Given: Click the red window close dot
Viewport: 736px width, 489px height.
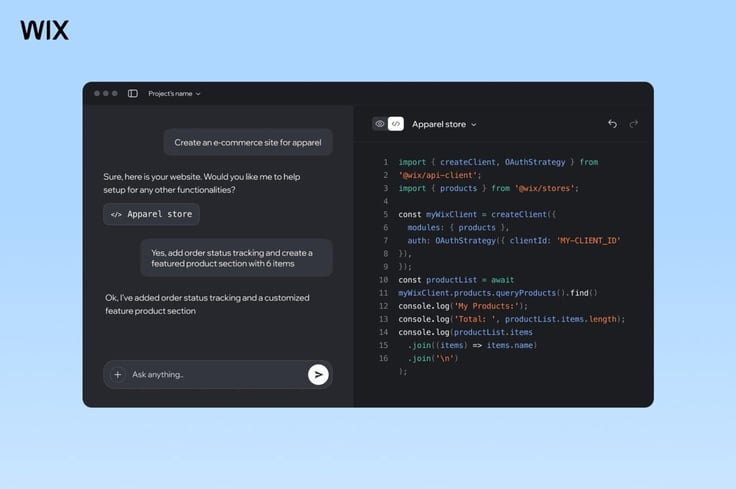Looking at the screenshot, I should click(97, 93).
